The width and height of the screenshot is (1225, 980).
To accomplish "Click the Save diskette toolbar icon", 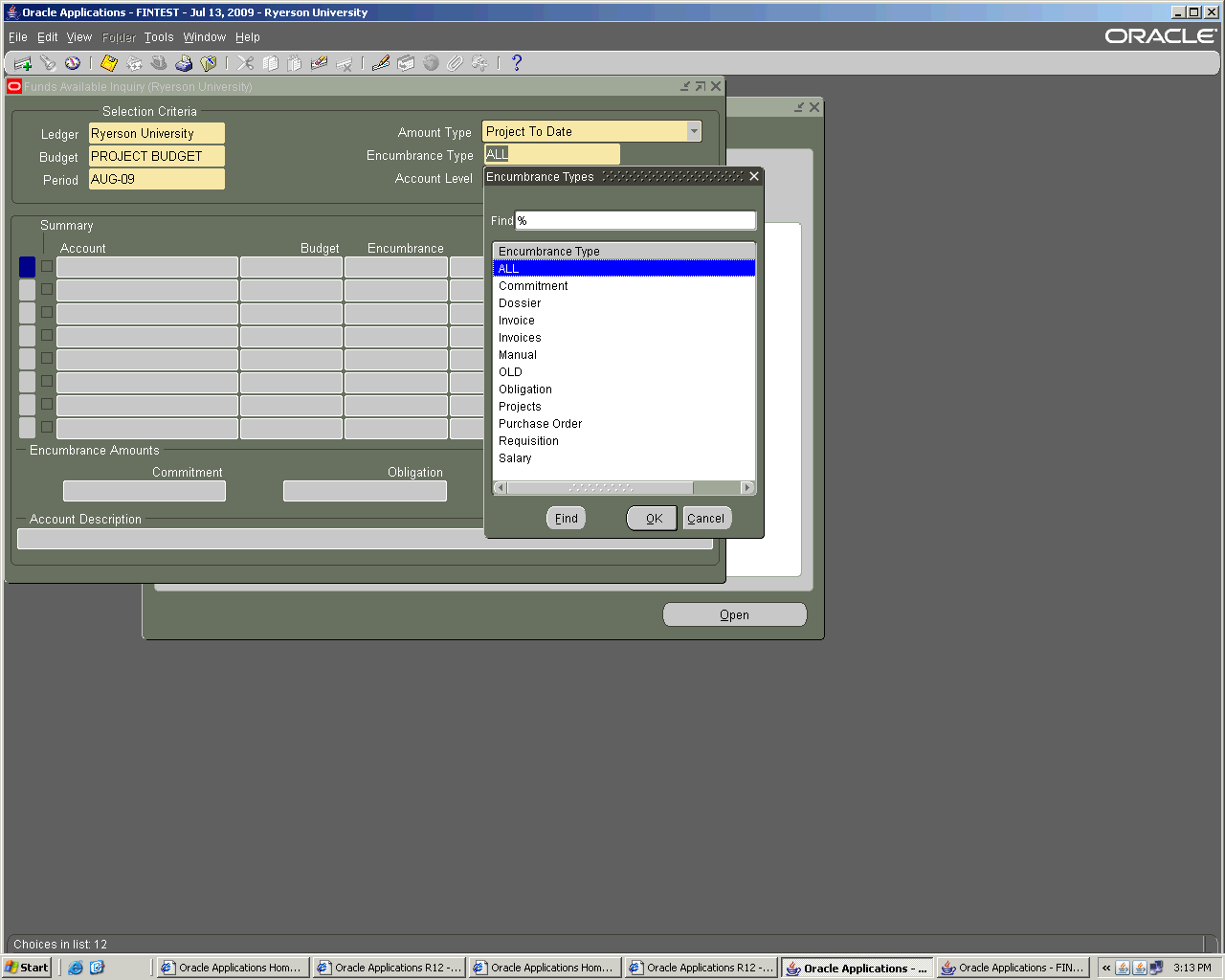I will [x=109, y=63].
